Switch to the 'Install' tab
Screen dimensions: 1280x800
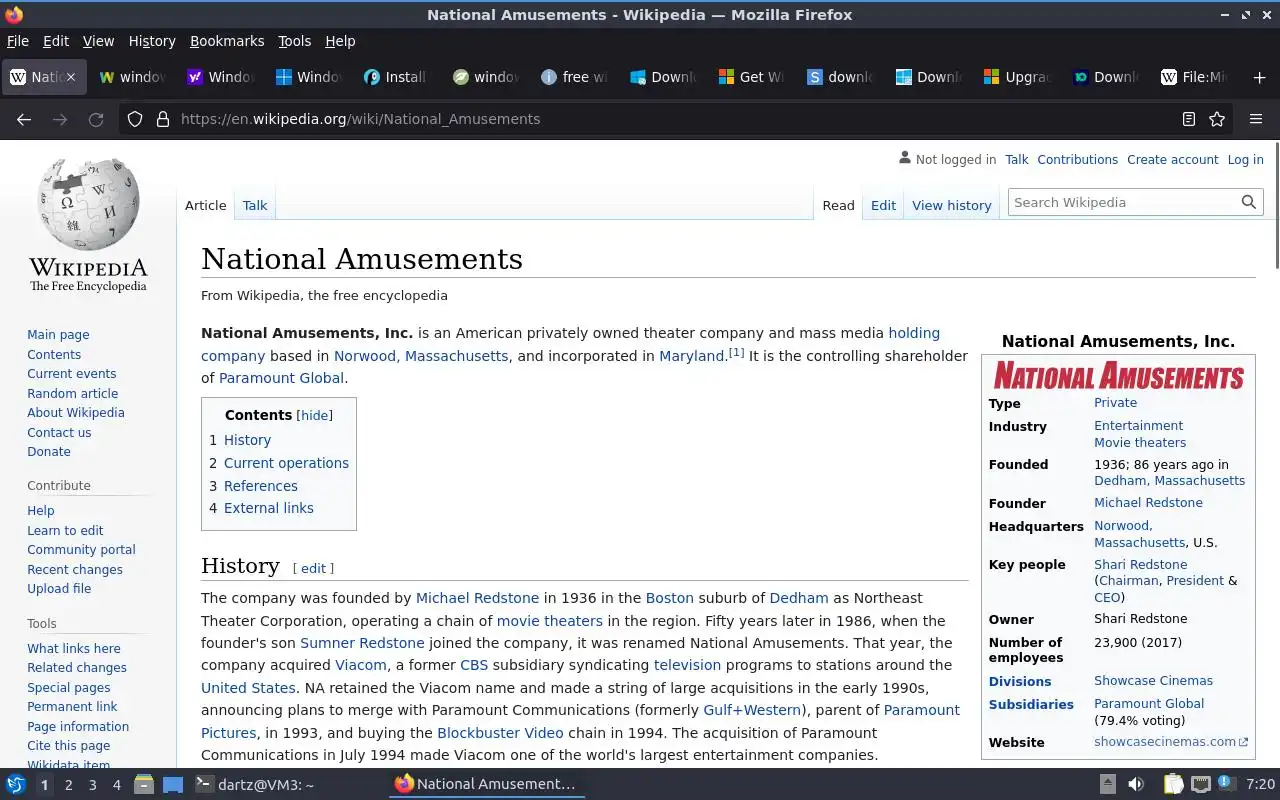[x=397, y=77]
